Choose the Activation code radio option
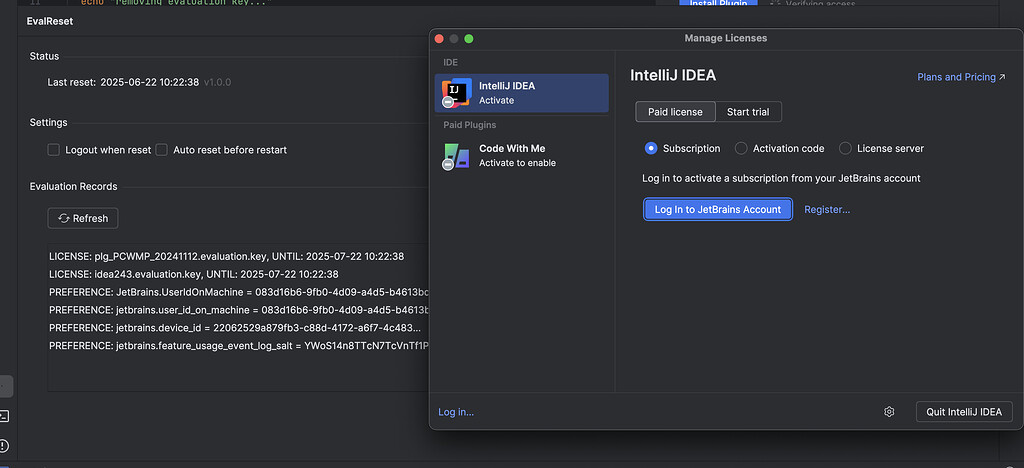This screenshot has height=468, width=1024. 741,148
